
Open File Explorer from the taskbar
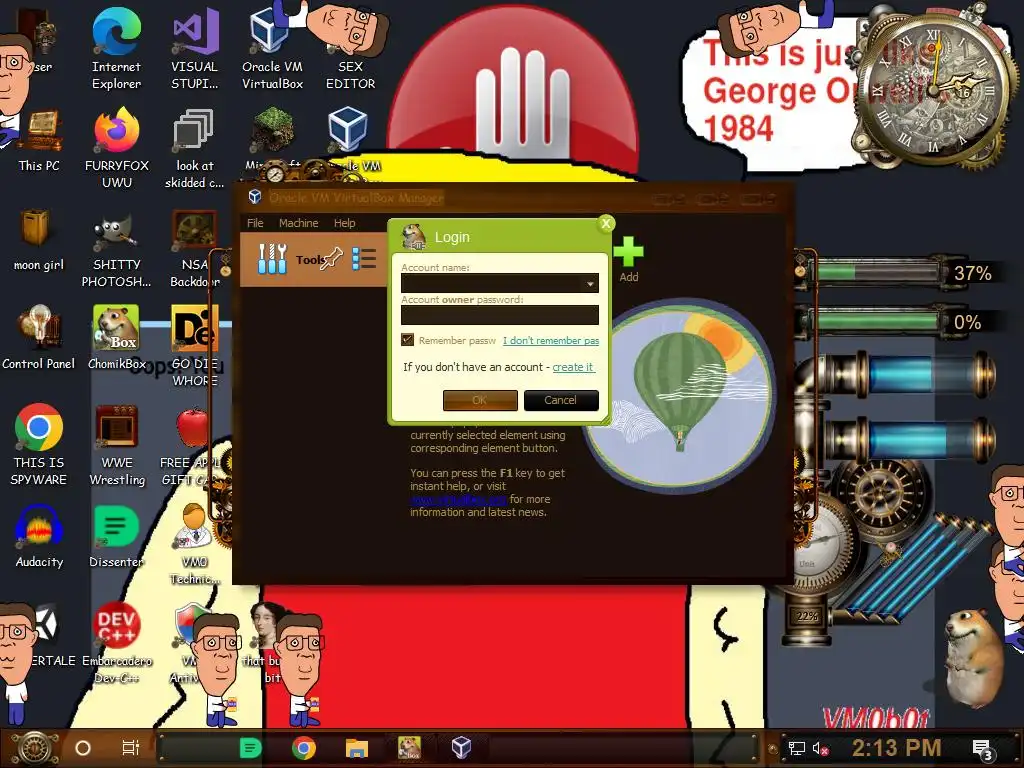(x=357, y=748)
